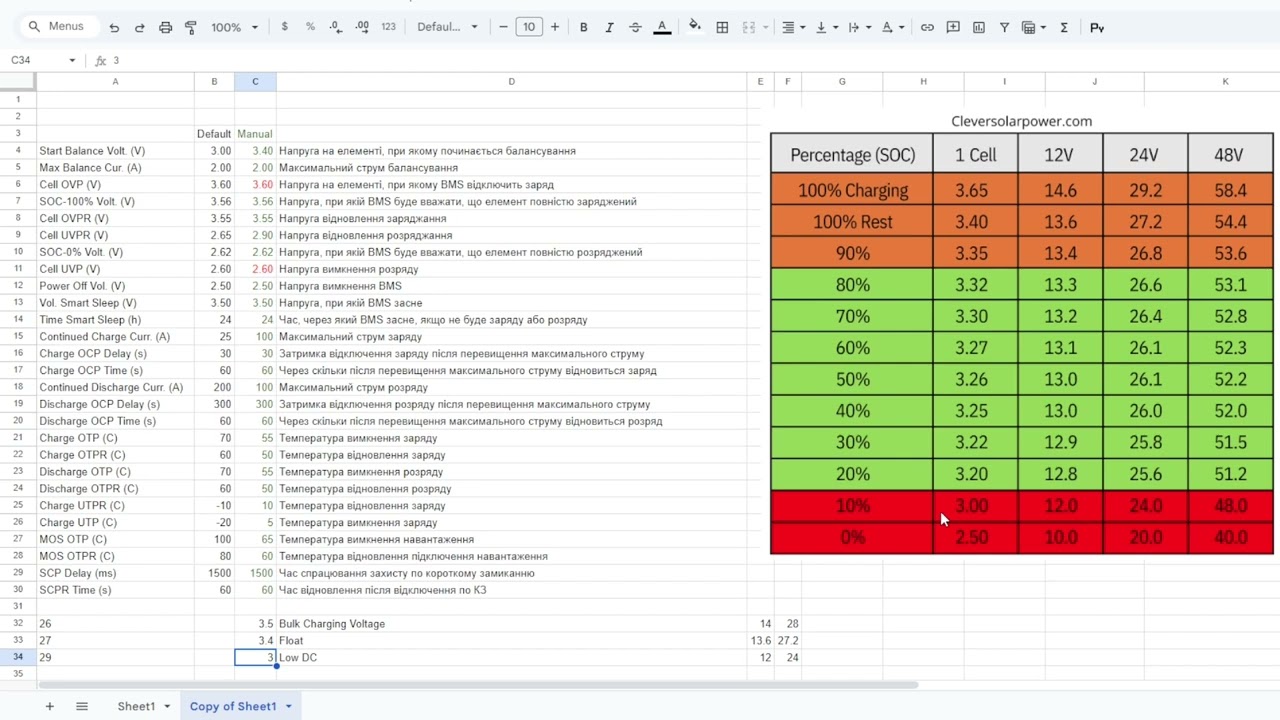
Task: Open more number formats 123
Action: tap(388, 27)
